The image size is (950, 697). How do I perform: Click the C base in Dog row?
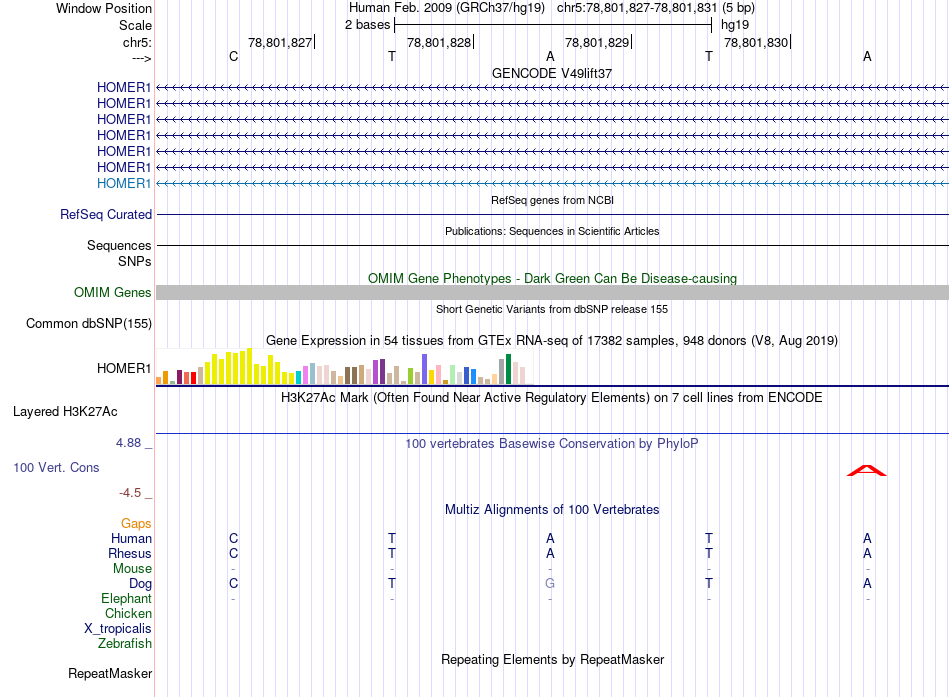click(x=233, y=584)
